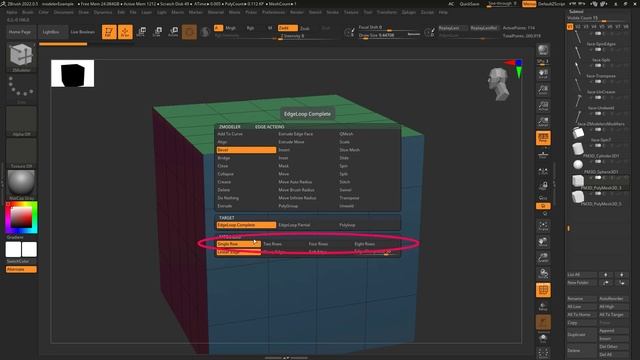Click the Rotate view icon on right shelf
This screenshot has height=360, width=640.
(543, 273)
